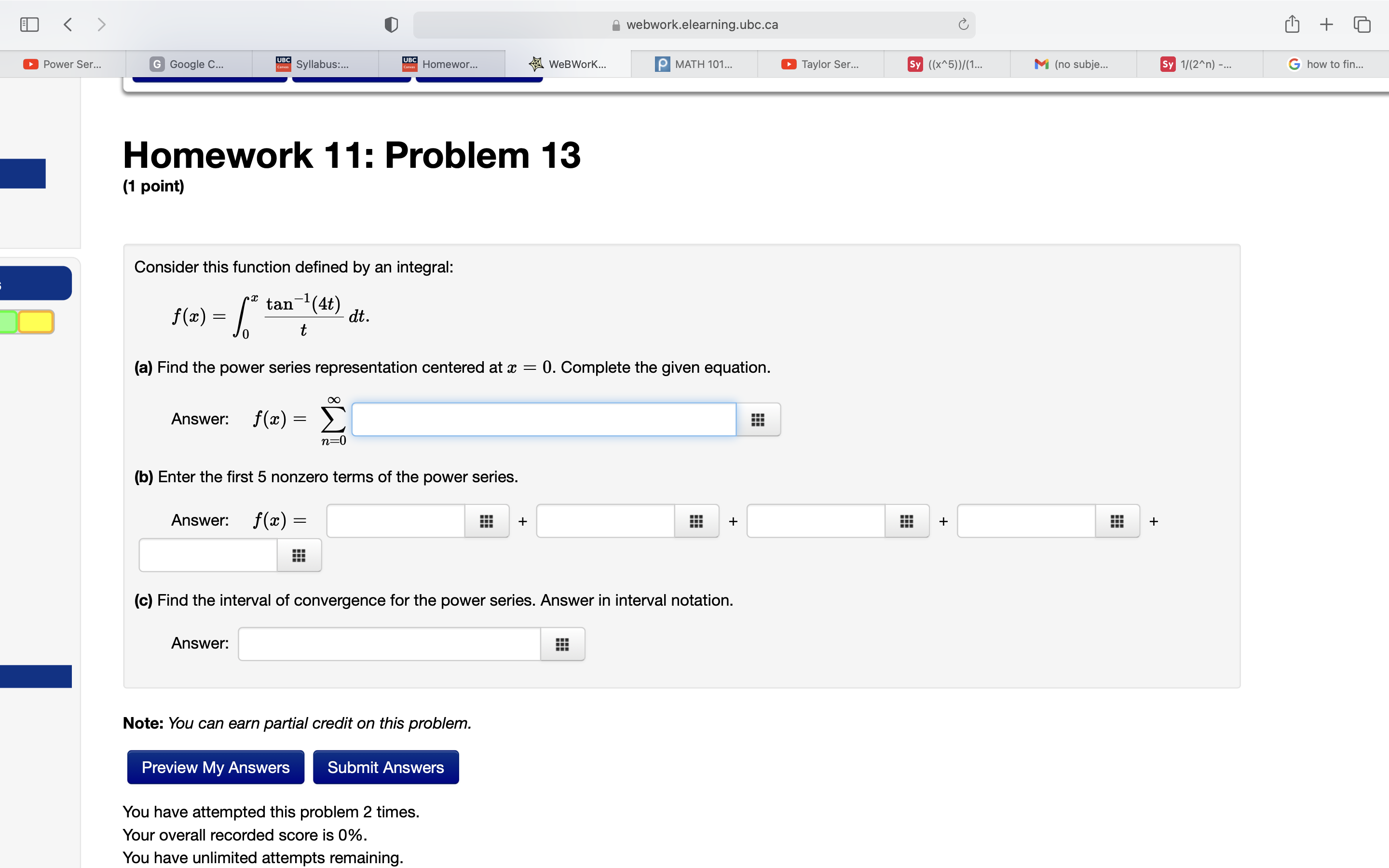Click the privacy shield icon
This screenshot has width=1389, height=868.
pyautogui.click(x=391, y=25)
